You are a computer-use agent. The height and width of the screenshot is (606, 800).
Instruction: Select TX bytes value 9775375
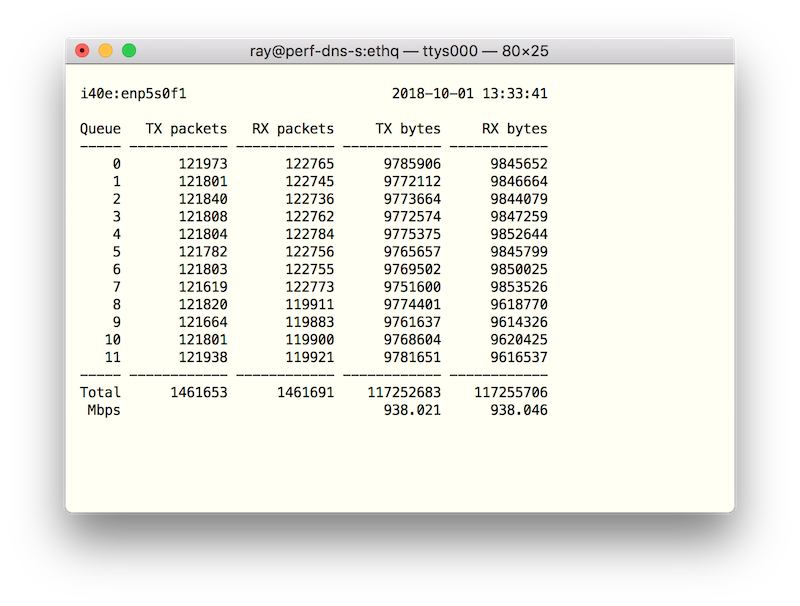pyautogui.click(x=412, y=234)
